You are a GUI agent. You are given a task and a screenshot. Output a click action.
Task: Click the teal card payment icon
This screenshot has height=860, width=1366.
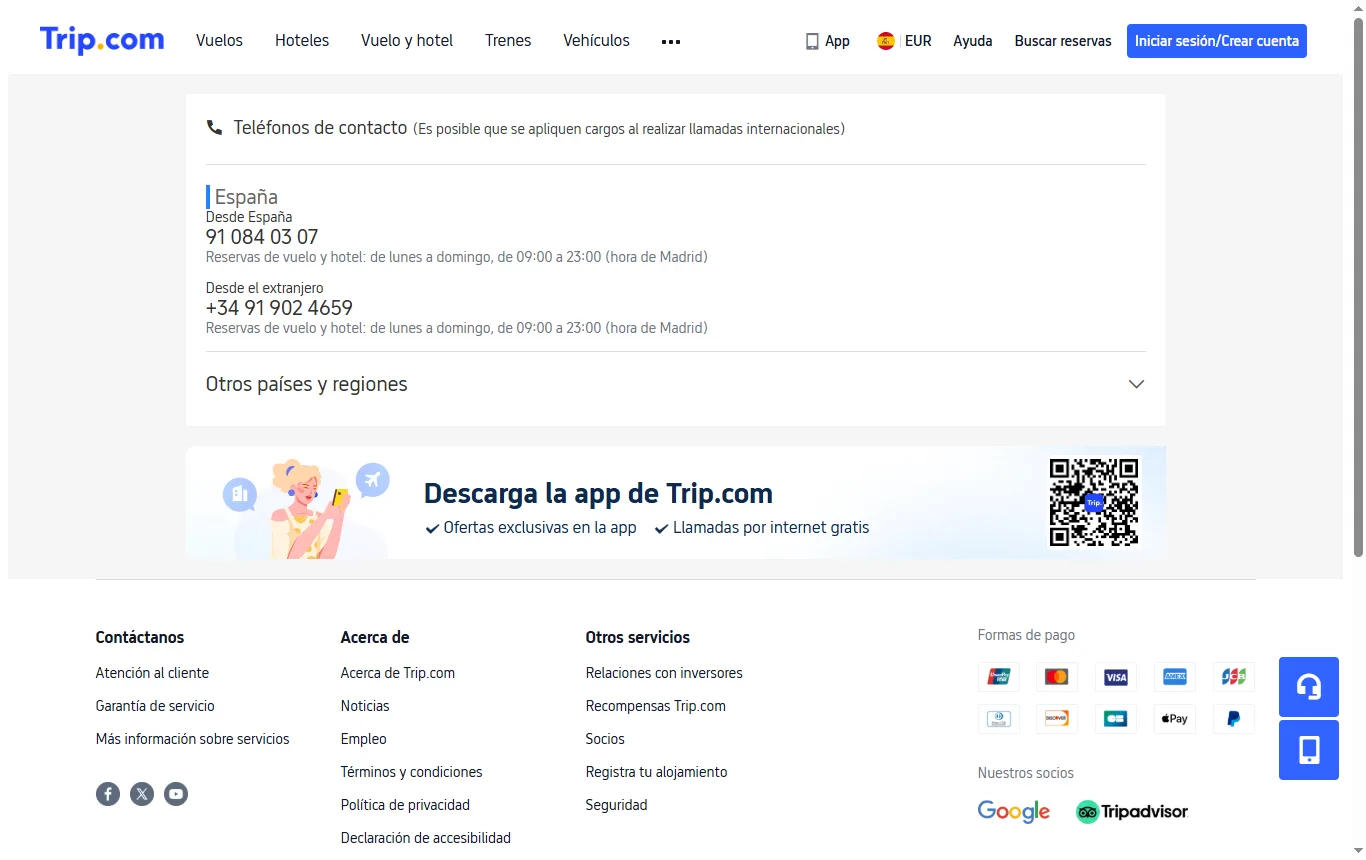coord(1116,718)
